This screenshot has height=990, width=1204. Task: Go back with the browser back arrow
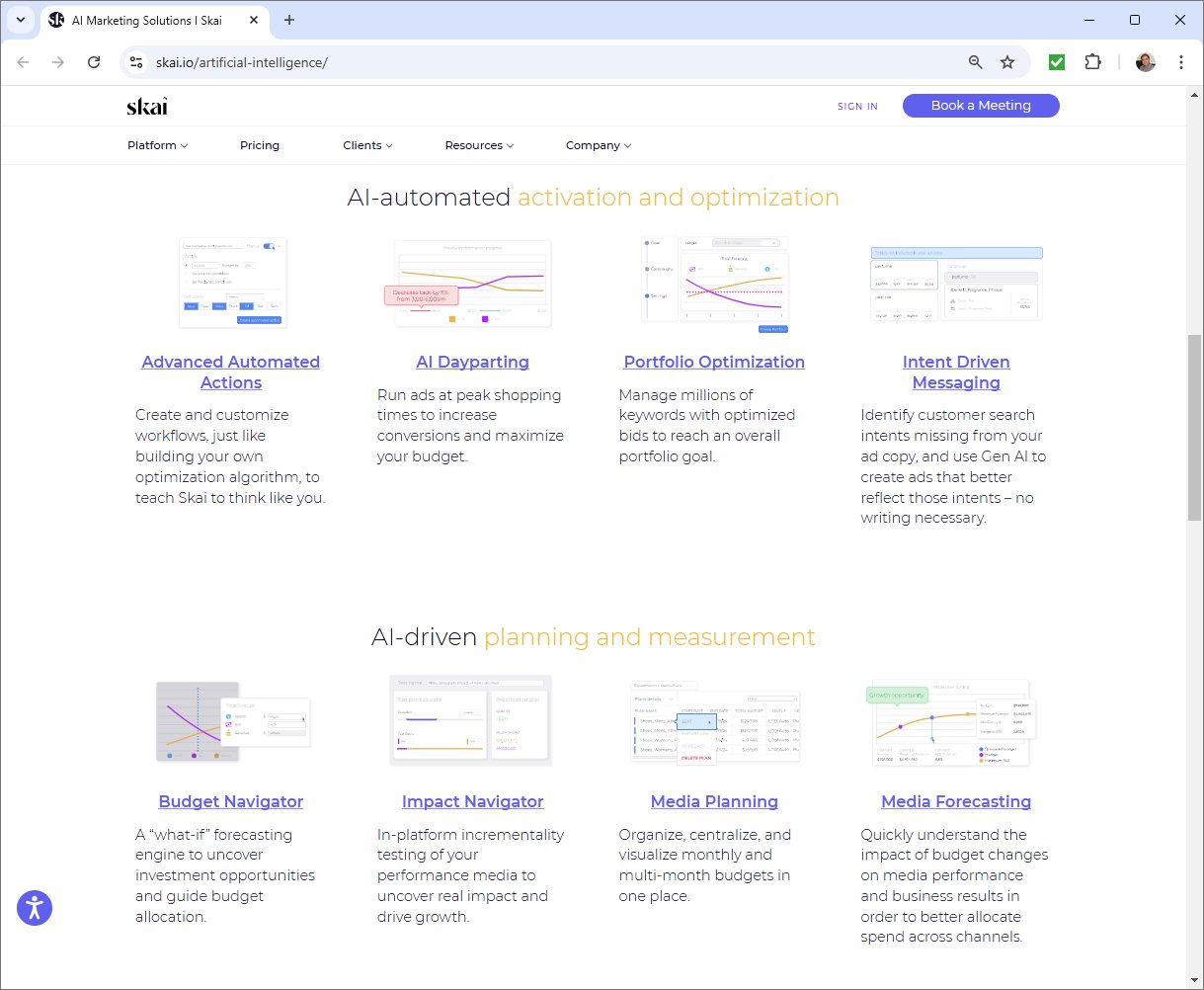(x=24, y=62)
